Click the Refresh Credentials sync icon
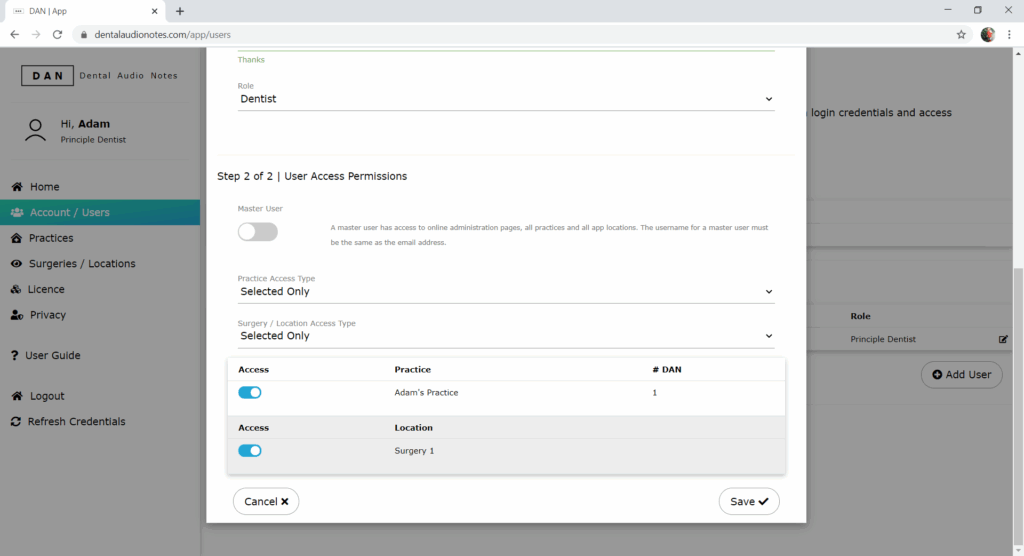Screen dimensions: 1024x556 (x=17, y=422)
